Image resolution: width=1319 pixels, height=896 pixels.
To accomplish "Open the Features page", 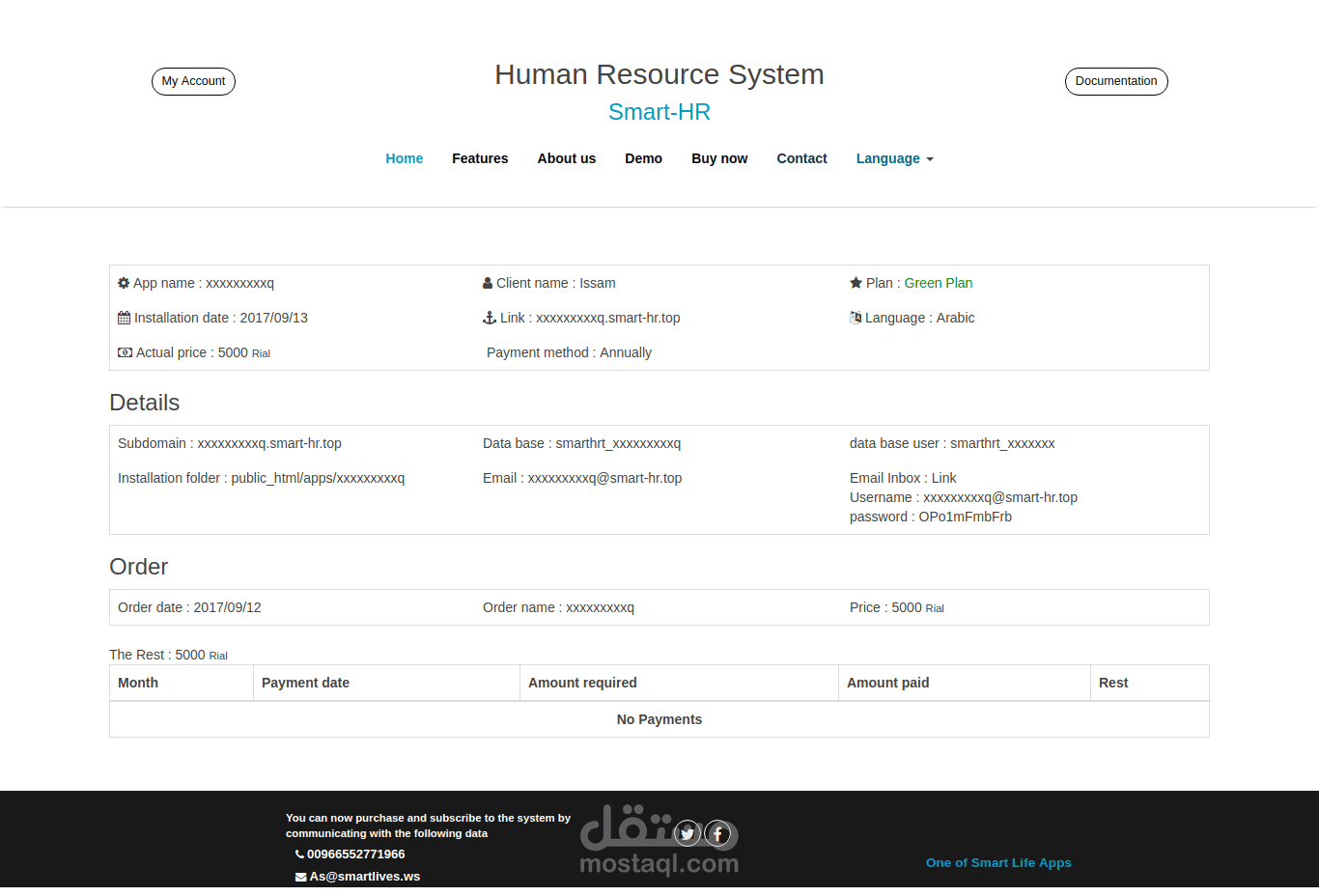I will click(480, 158).
